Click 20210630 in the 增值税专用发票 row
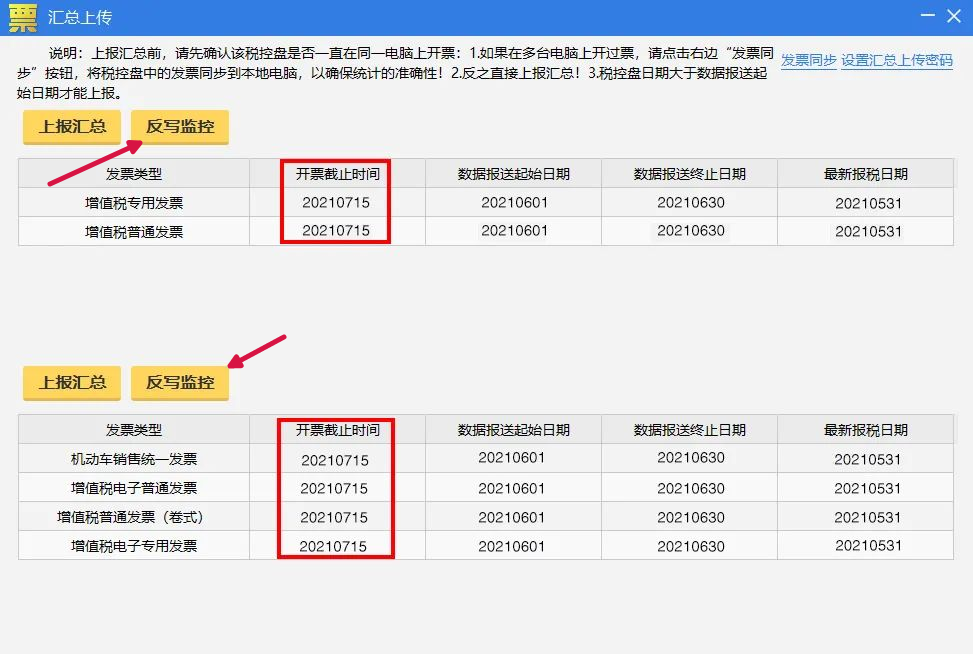The height and width of the screenshot is (654, 973). (x=691, y=202)
